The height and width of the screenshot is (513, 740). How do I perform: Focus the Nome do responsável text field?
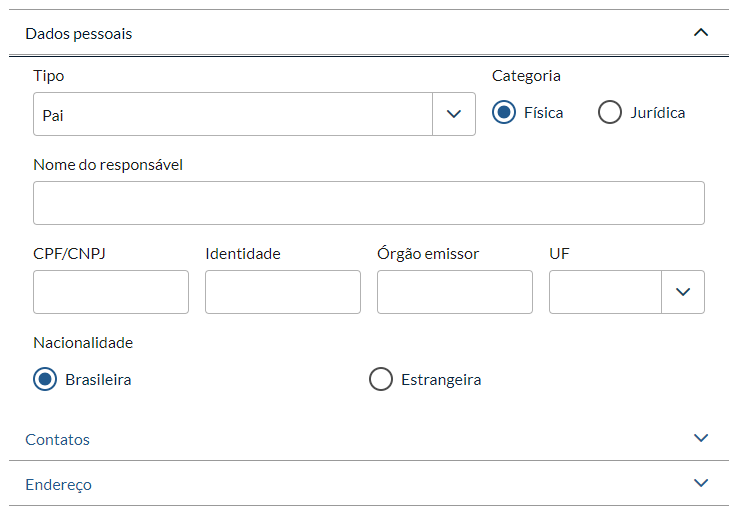click(368, 203)
